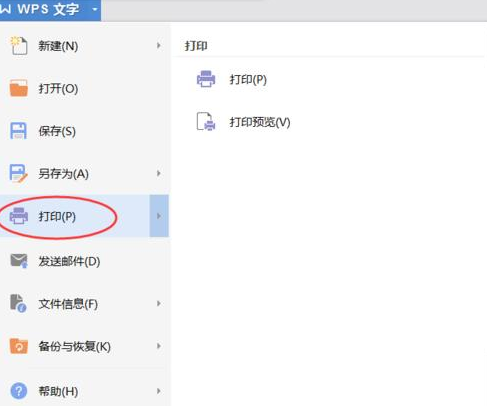Click the New document icon
This screenshot has height=406, width=487.
[19, 46]
